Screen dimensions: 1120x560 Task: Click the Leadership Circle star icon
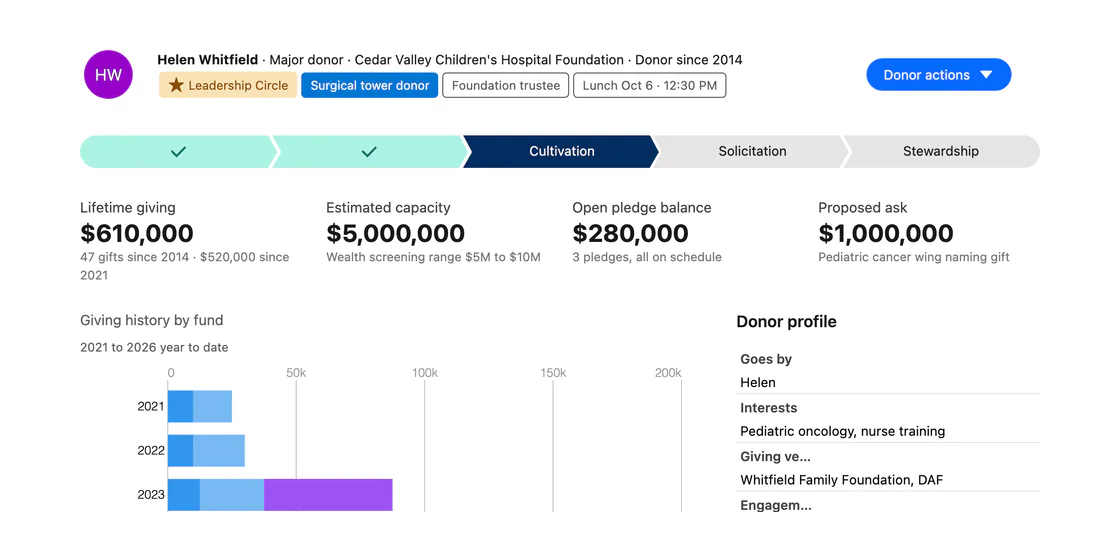[x=176, y=86]
